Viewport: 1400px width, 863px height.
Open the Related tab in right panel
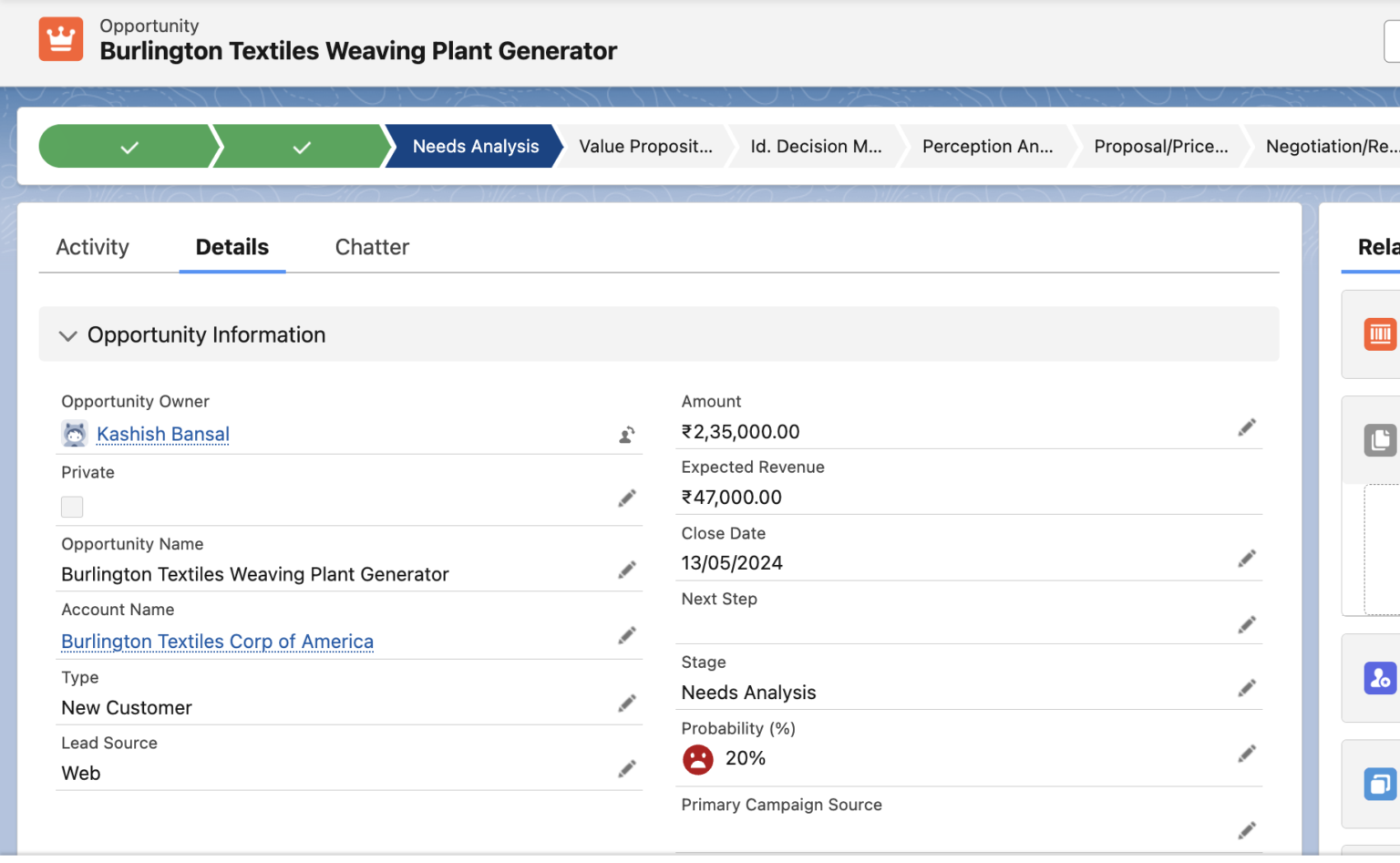(x=1377, y=247)
